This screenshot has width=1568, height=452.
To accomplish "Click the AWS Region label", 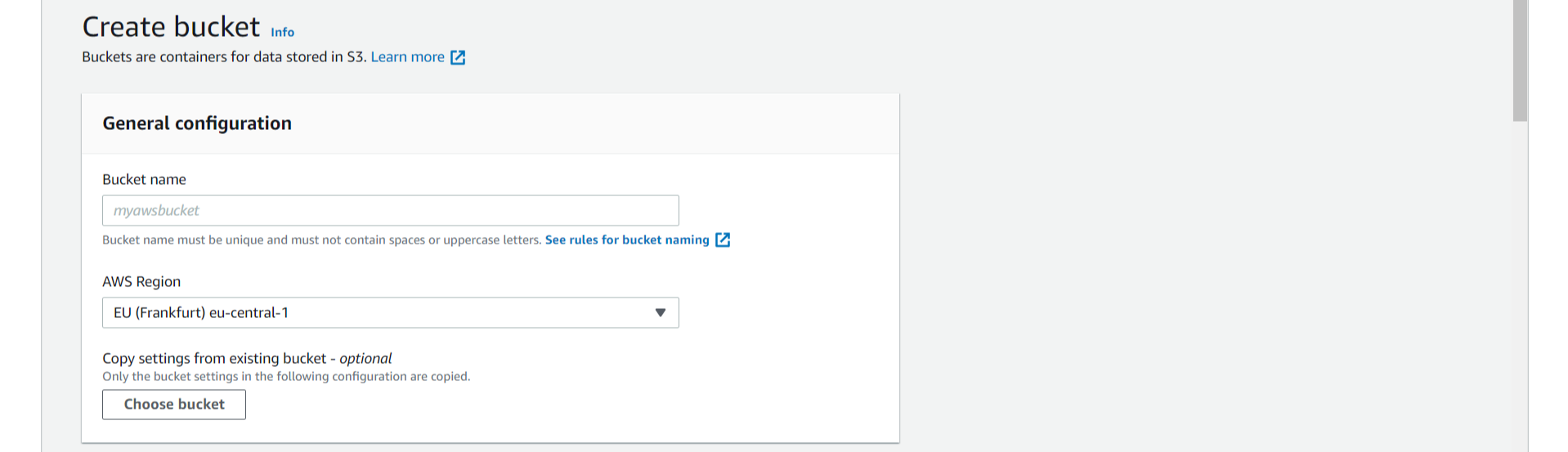I will point(141,281).
